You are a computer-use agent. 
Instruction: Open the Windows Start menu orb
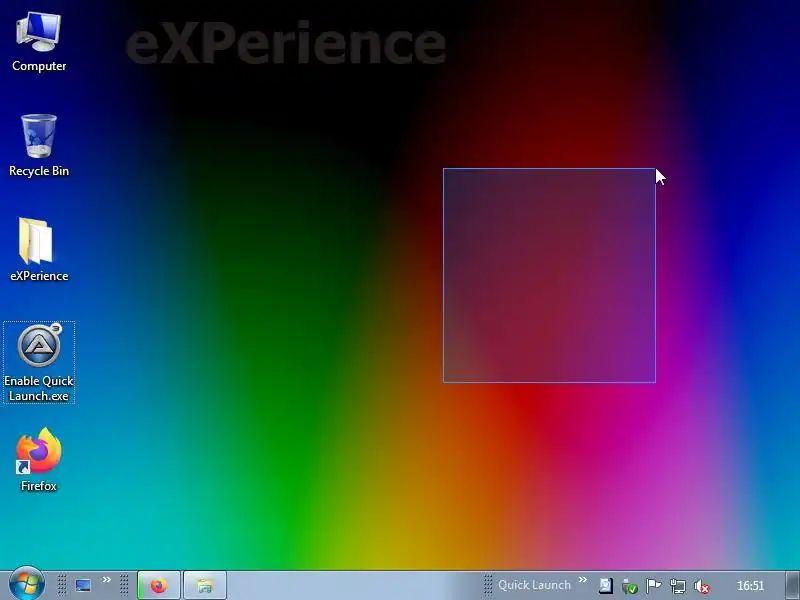click(27, 584)
